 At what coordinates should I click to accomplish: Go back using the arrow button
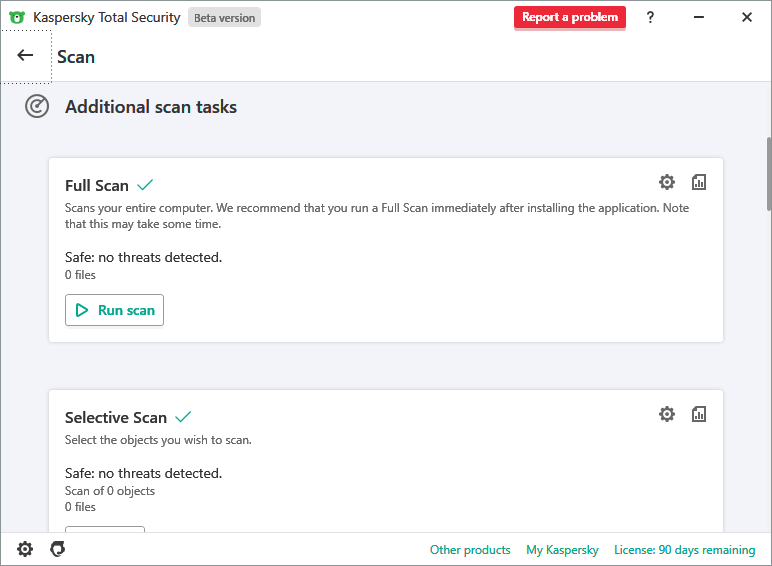pyautogui.click(x=26, y=56)
